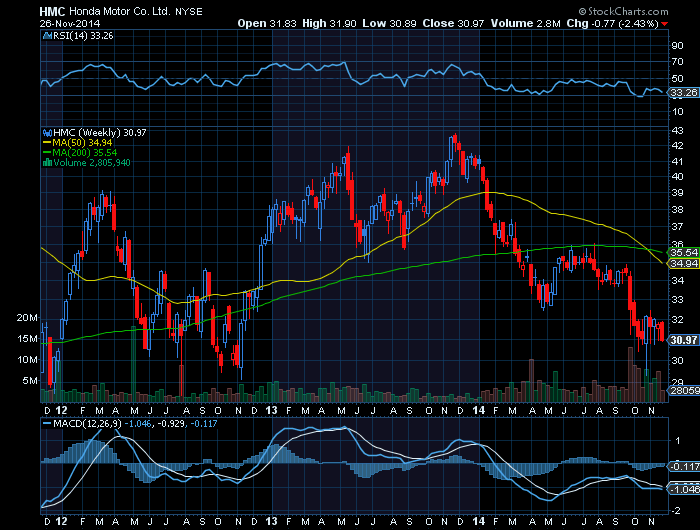
Task: Click the Volume 2,805,940 legend text
Action: pos(92,163)
